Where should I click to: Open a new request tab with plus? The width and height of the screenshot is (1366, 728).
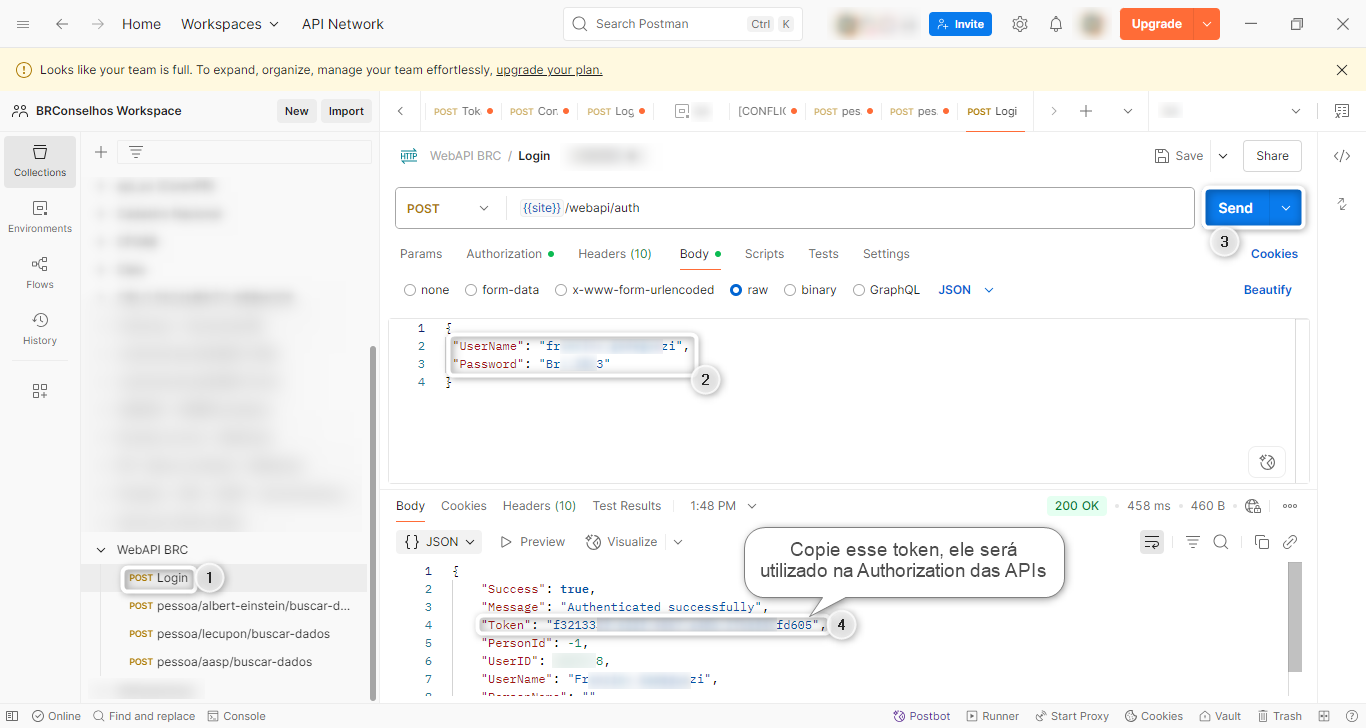click(1086, 111)
